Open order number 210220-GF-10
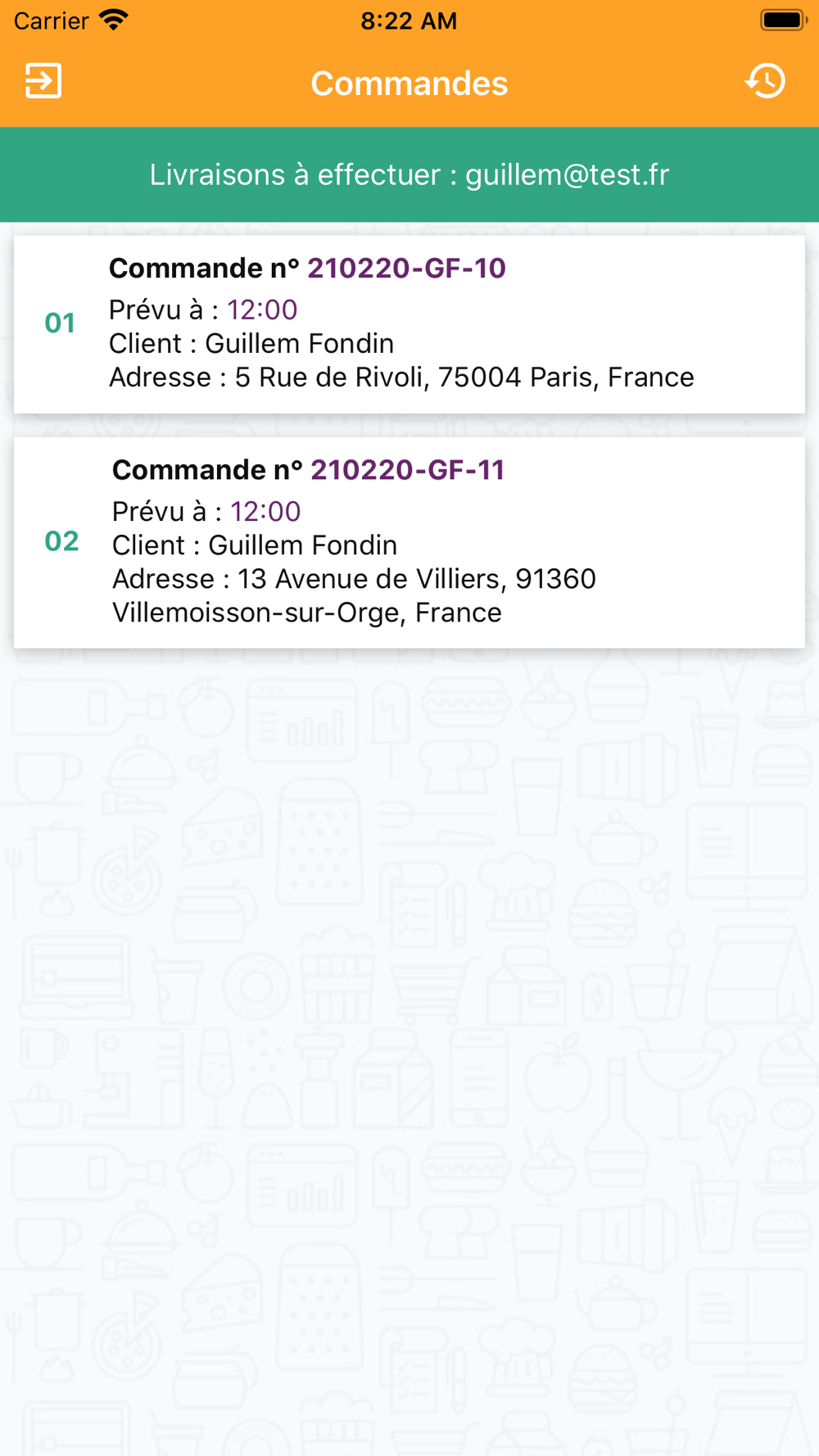 406,269
